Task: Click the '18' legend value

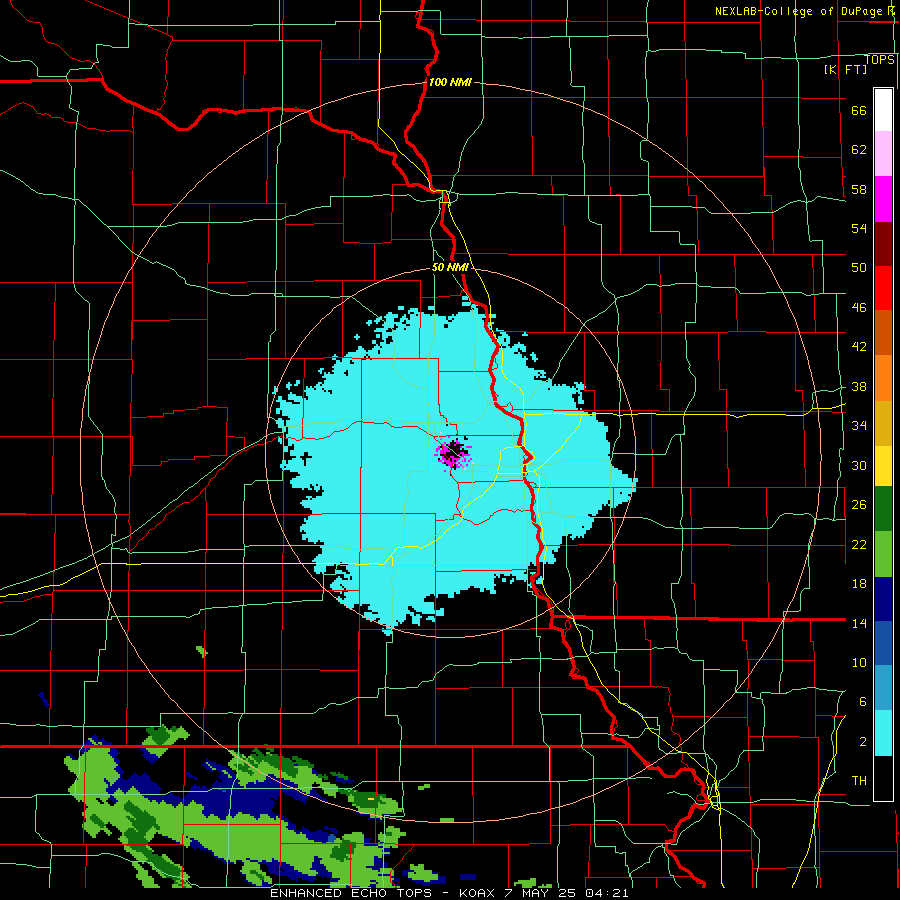Action: (x=859, y=584)
